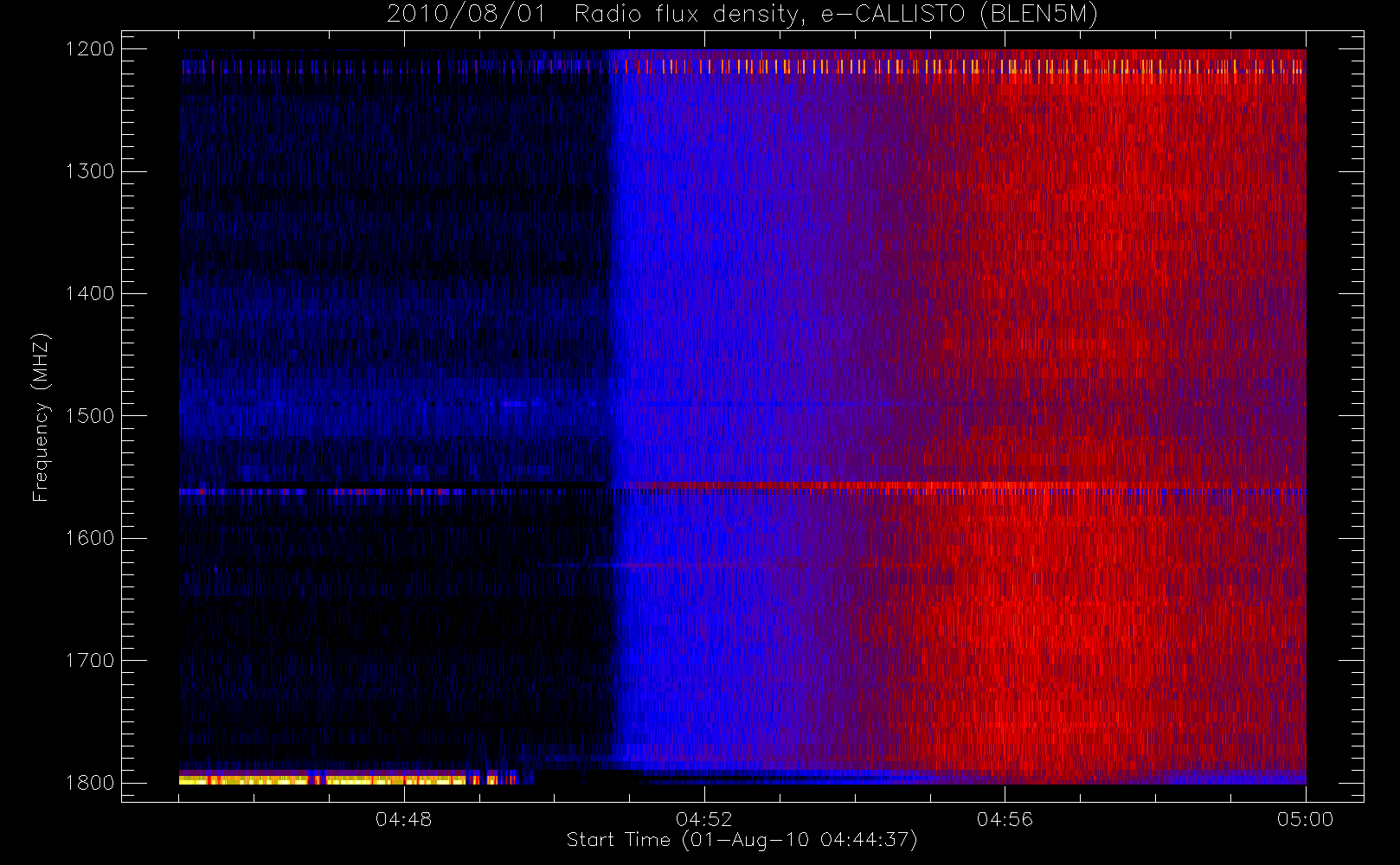Click the 'Frequency (MHZ)' axis label
This screenshot has height=865, width=1400.
(40, 417)
